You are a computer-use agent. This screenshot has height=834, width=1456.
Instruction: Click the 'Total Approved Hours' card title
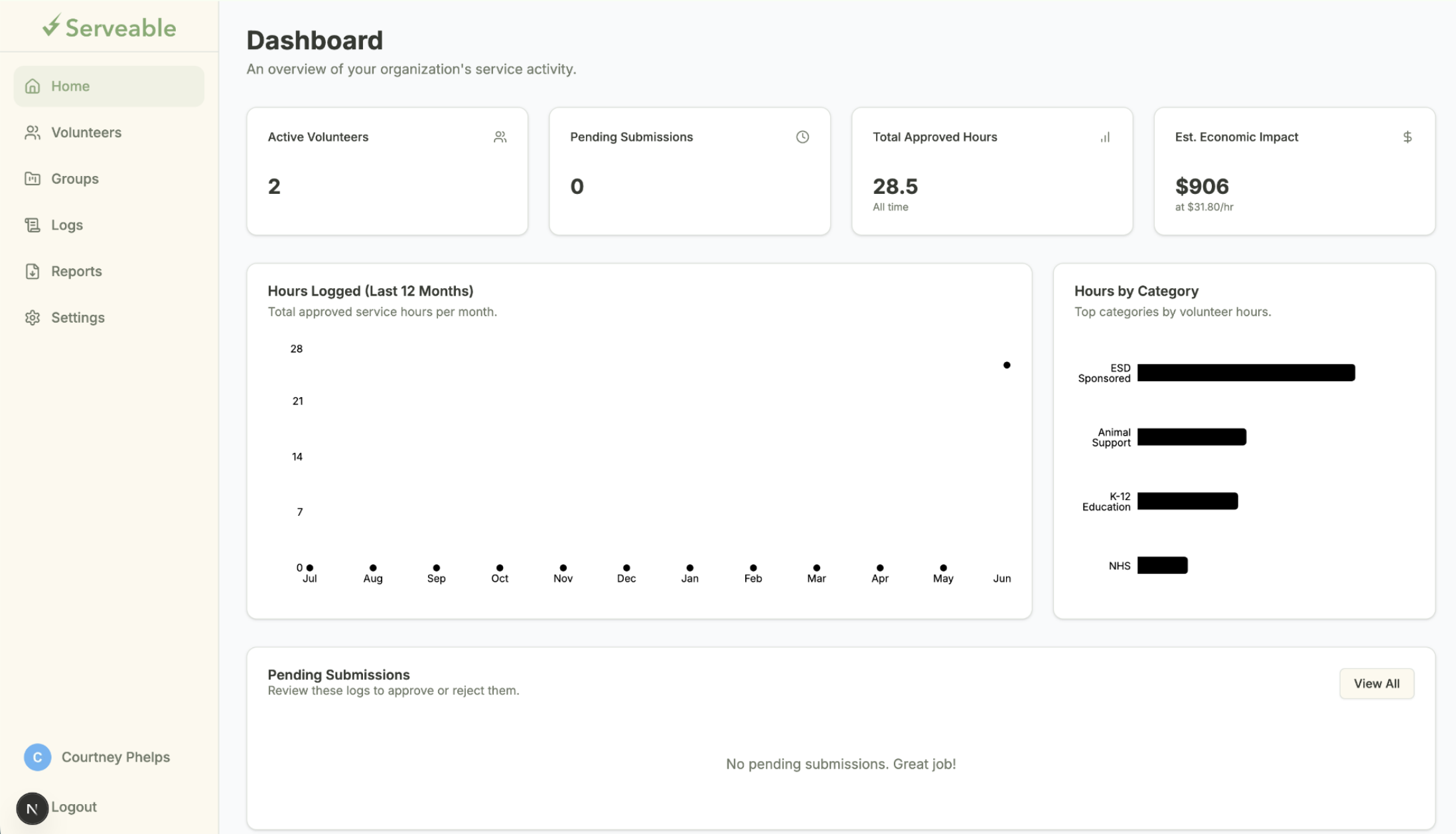934,137
